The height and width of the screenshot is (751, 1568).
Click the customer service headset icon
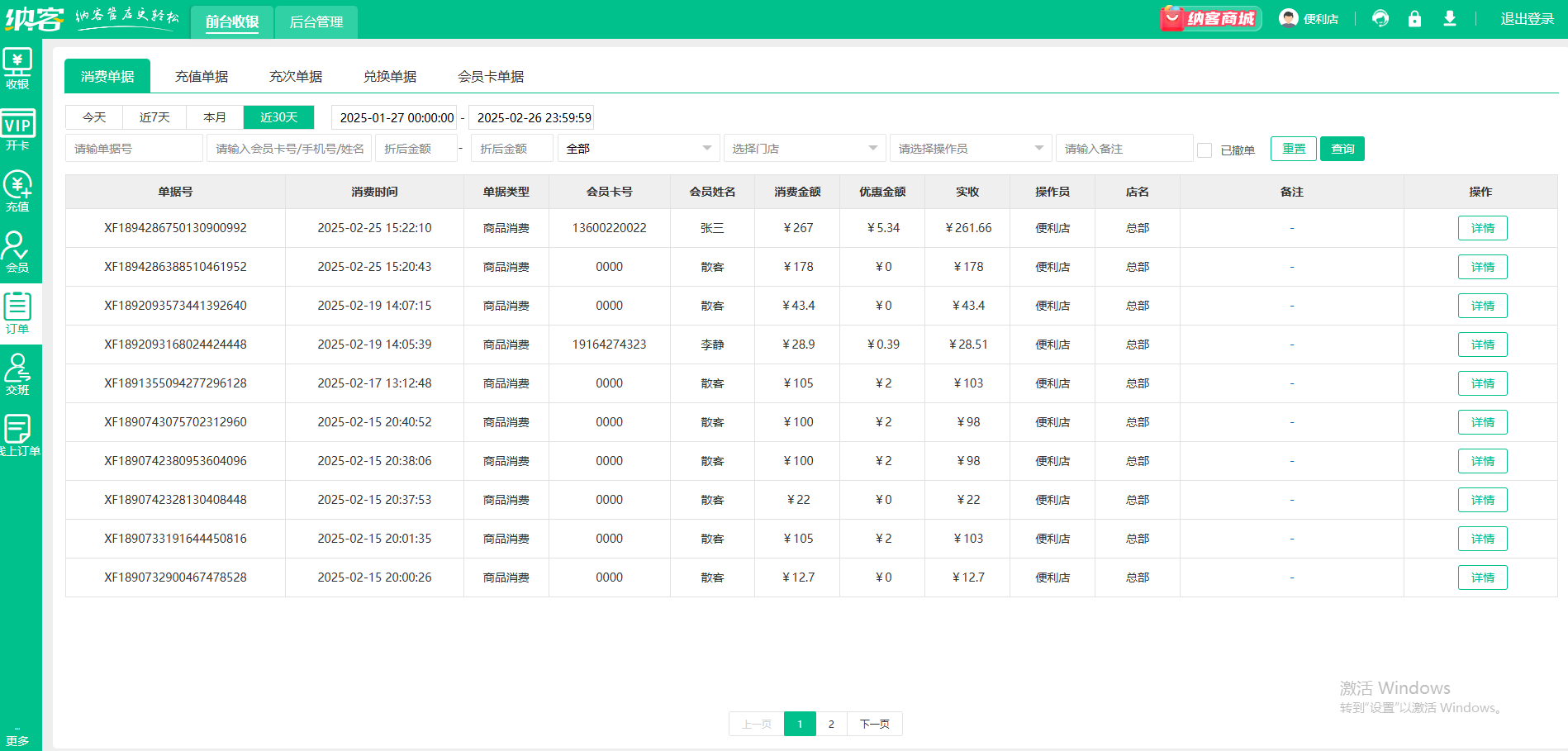tap(1380, 19)
